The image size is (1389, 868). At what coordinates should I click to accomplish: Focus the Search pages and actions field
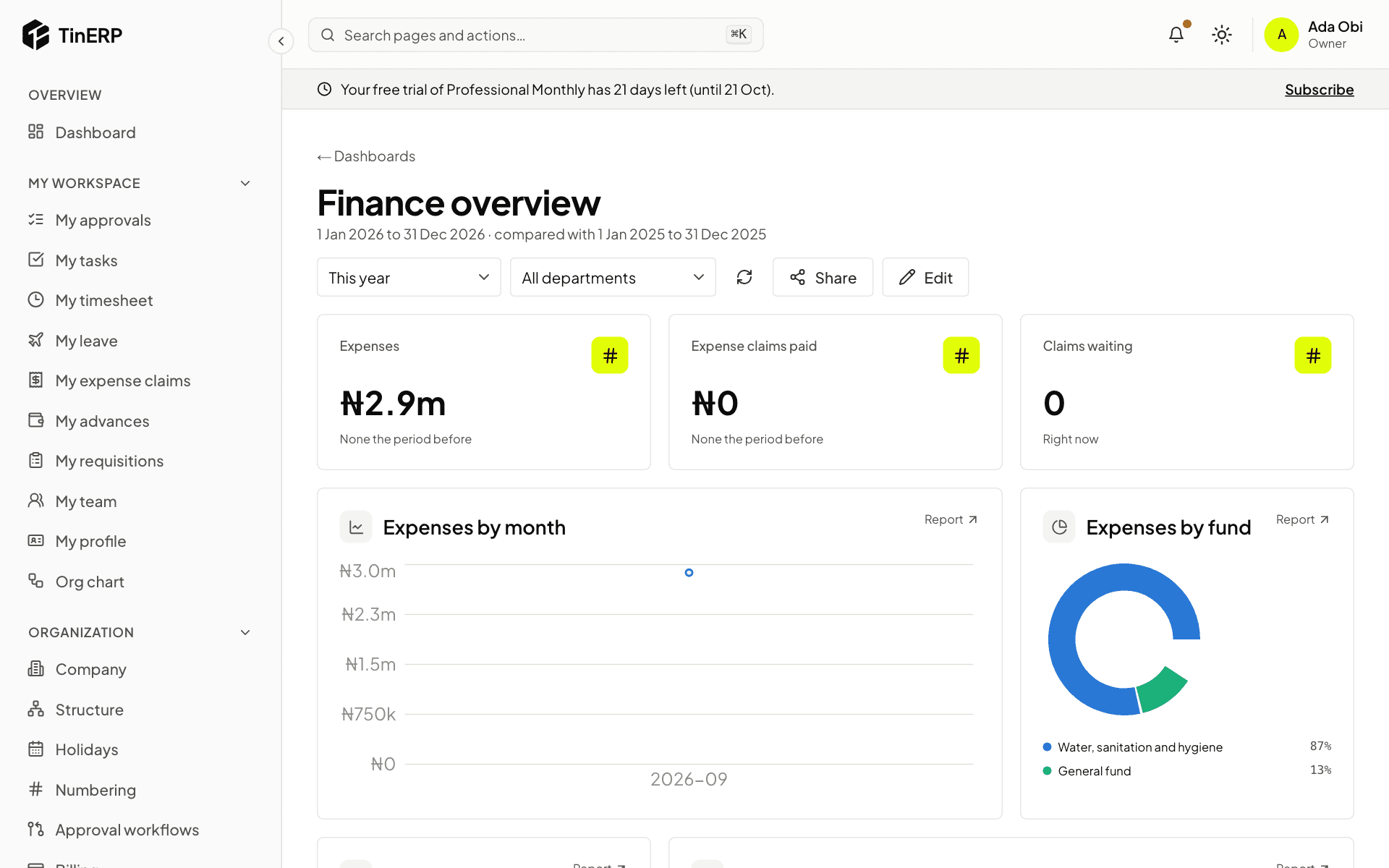click(535, 35)
